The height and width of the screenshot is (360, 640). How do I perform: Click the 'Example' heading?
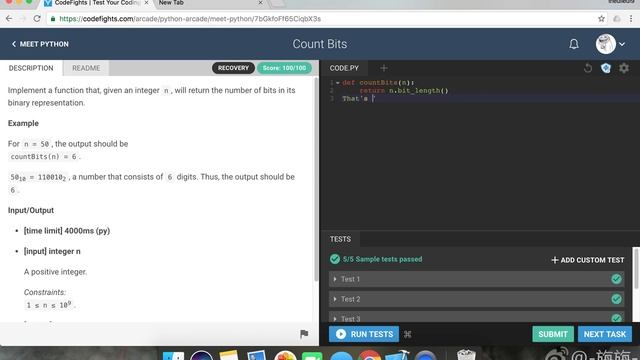23,123
